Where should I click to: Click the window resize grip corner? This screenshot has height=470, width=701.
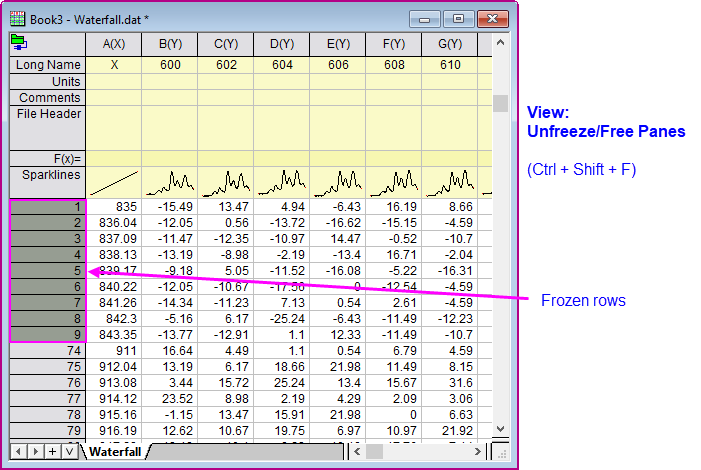pos(502,453)
